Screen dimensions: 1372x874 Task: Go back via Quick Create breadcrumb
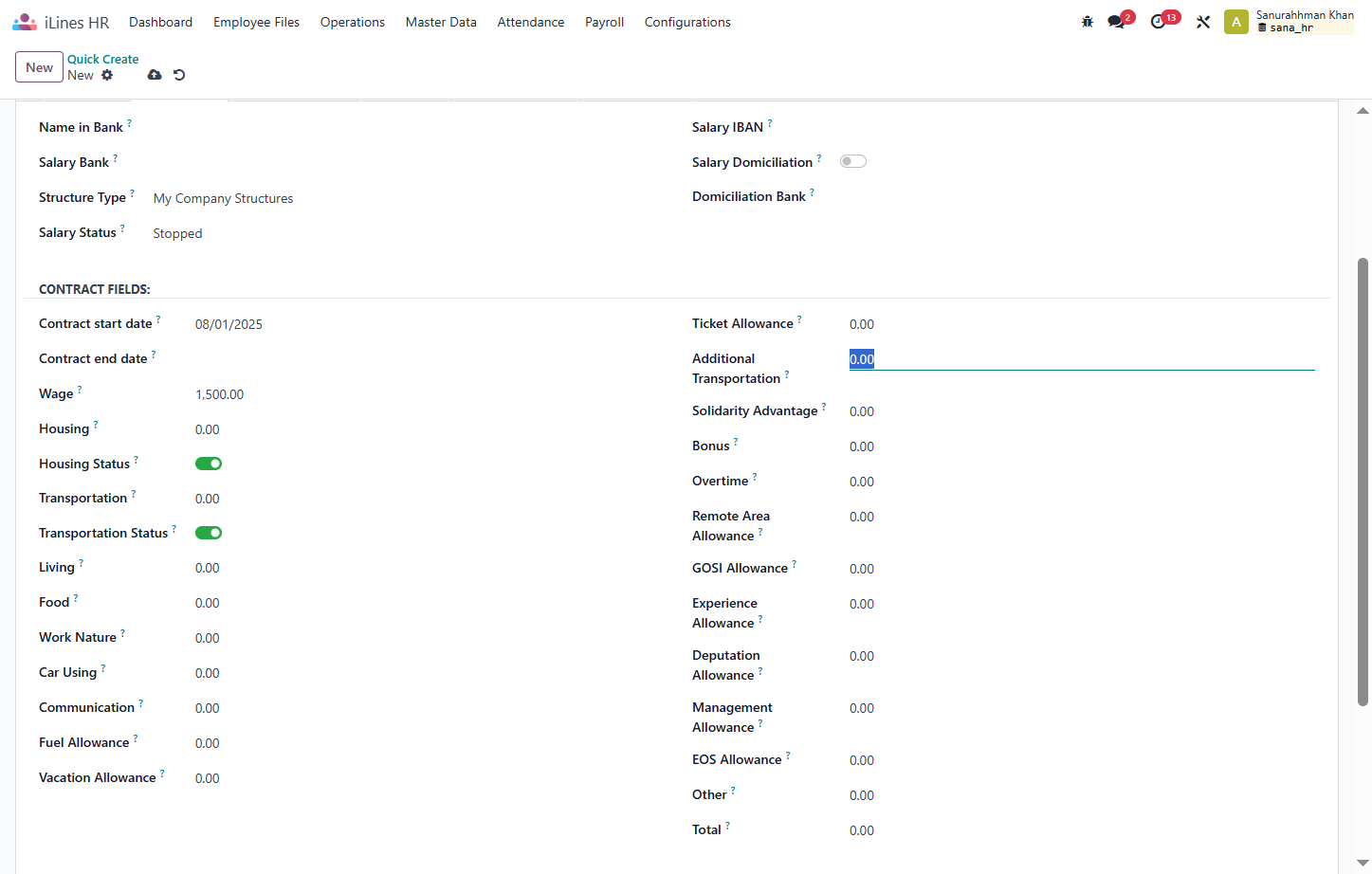point(102,59)
